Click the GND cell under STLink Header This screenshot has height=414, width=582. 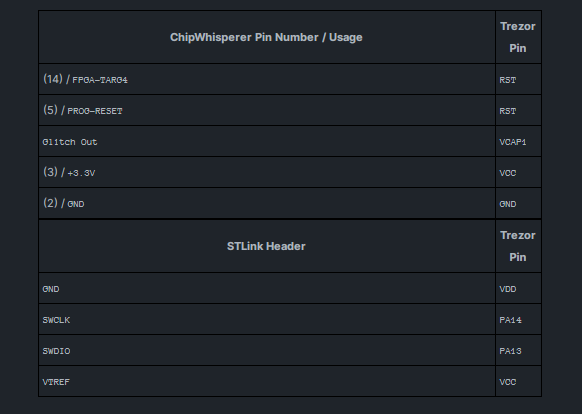pyautogui.click(x=267, y=289)
